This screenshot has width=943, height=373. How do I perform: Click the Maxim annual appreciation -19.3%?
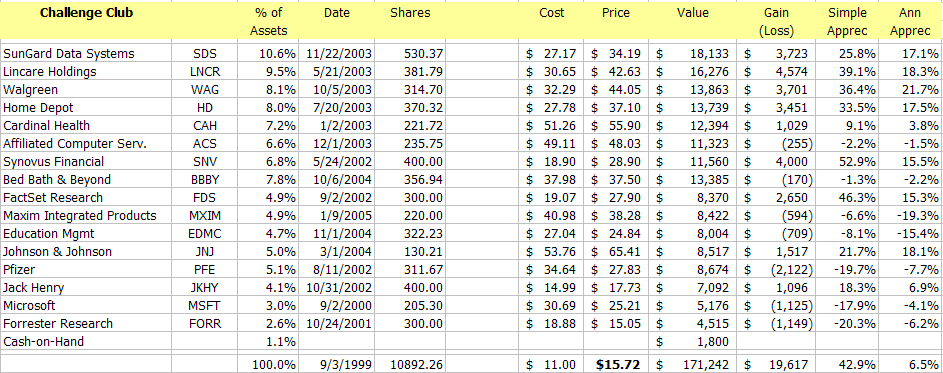911,215
